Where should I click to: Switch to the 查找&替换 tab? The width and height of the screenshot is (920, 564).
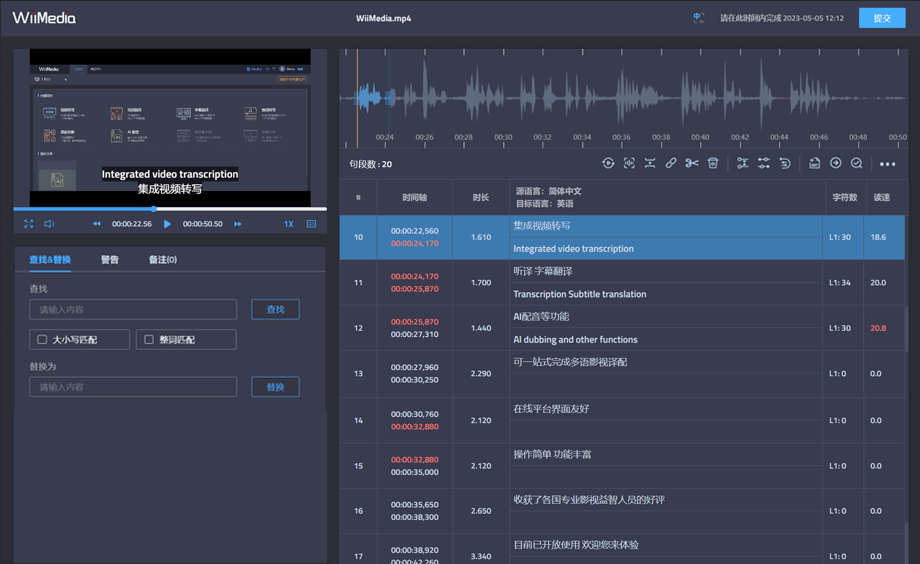click(x=50, y=259)
